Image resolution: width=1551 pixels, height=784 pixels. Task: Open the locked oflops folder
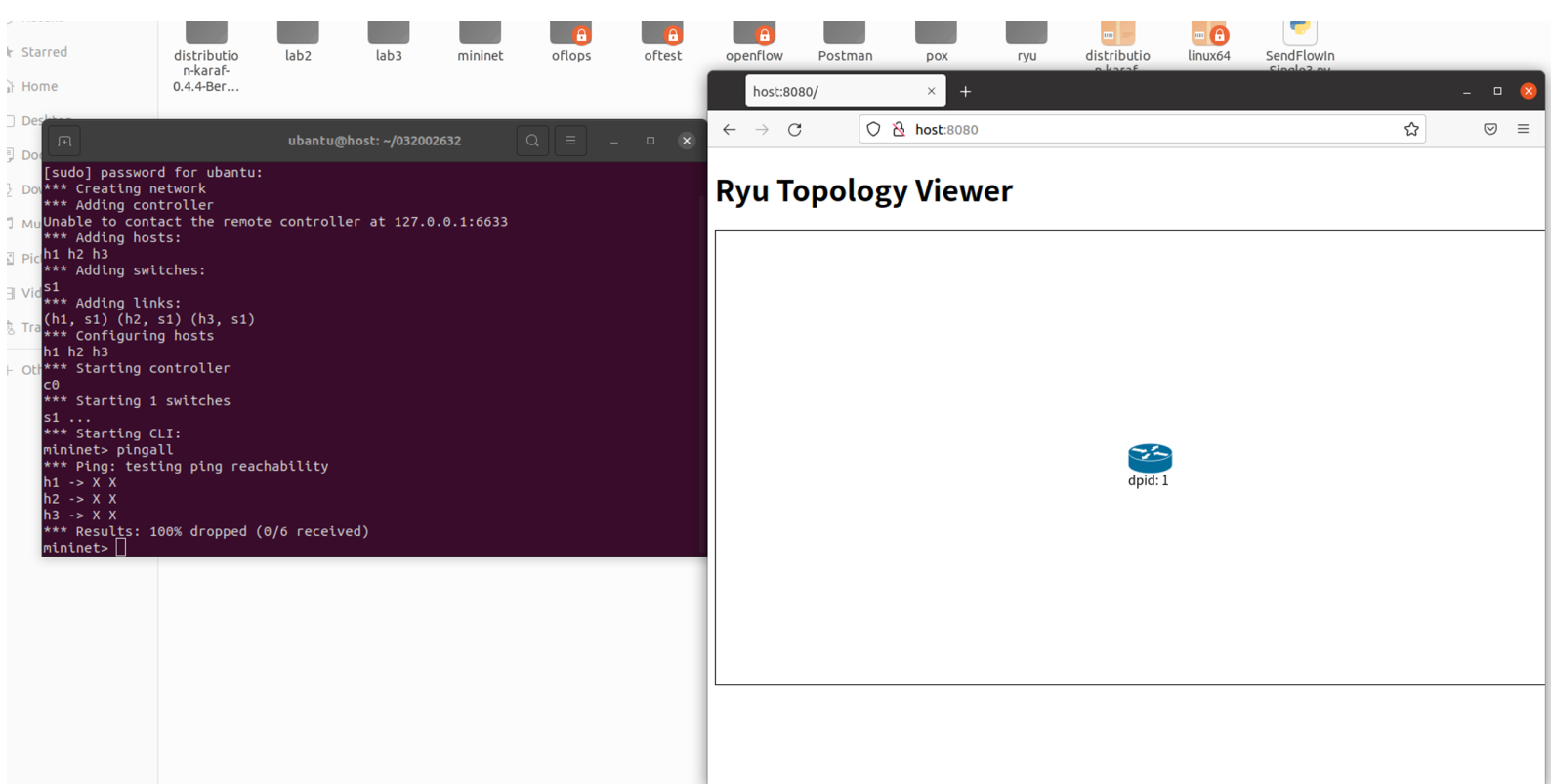click(571, 42)
